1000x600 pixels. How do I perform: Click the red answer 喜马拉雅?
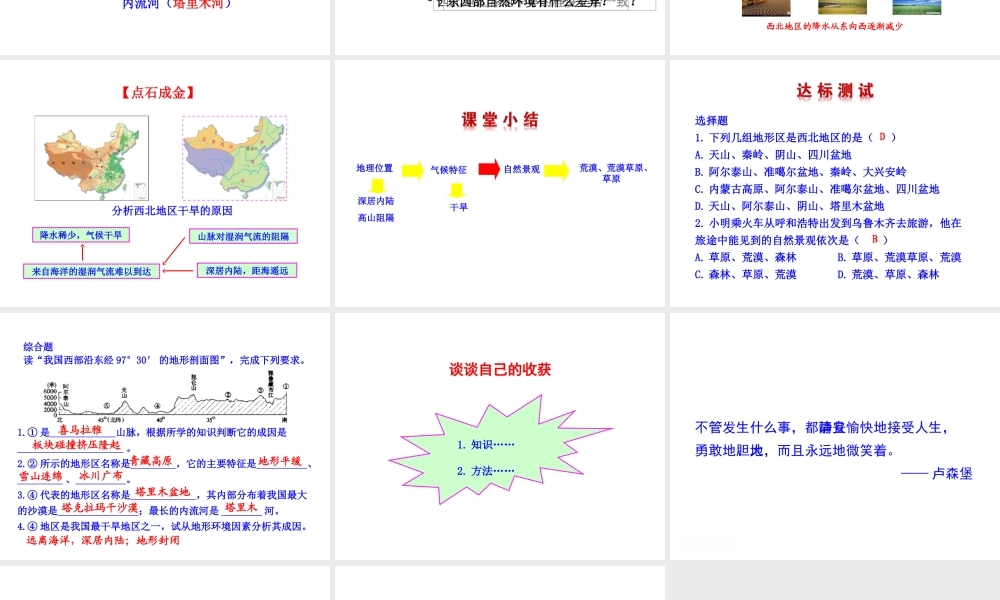point(80,430)
